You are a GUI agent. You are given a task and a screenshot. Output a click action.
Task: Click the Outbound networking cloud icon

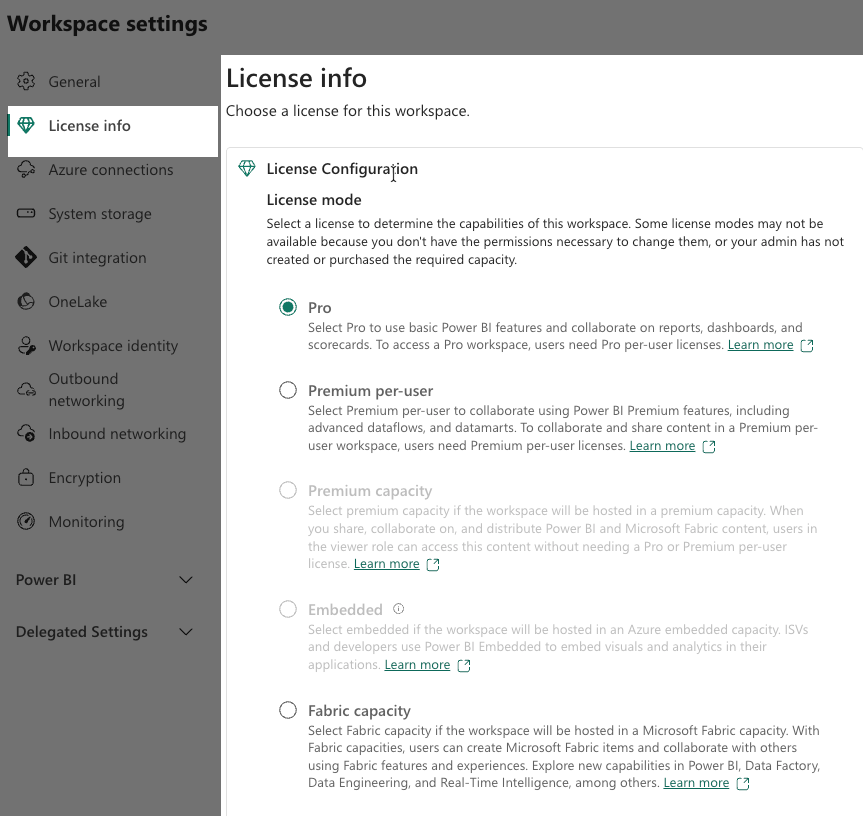pos(26,390)
